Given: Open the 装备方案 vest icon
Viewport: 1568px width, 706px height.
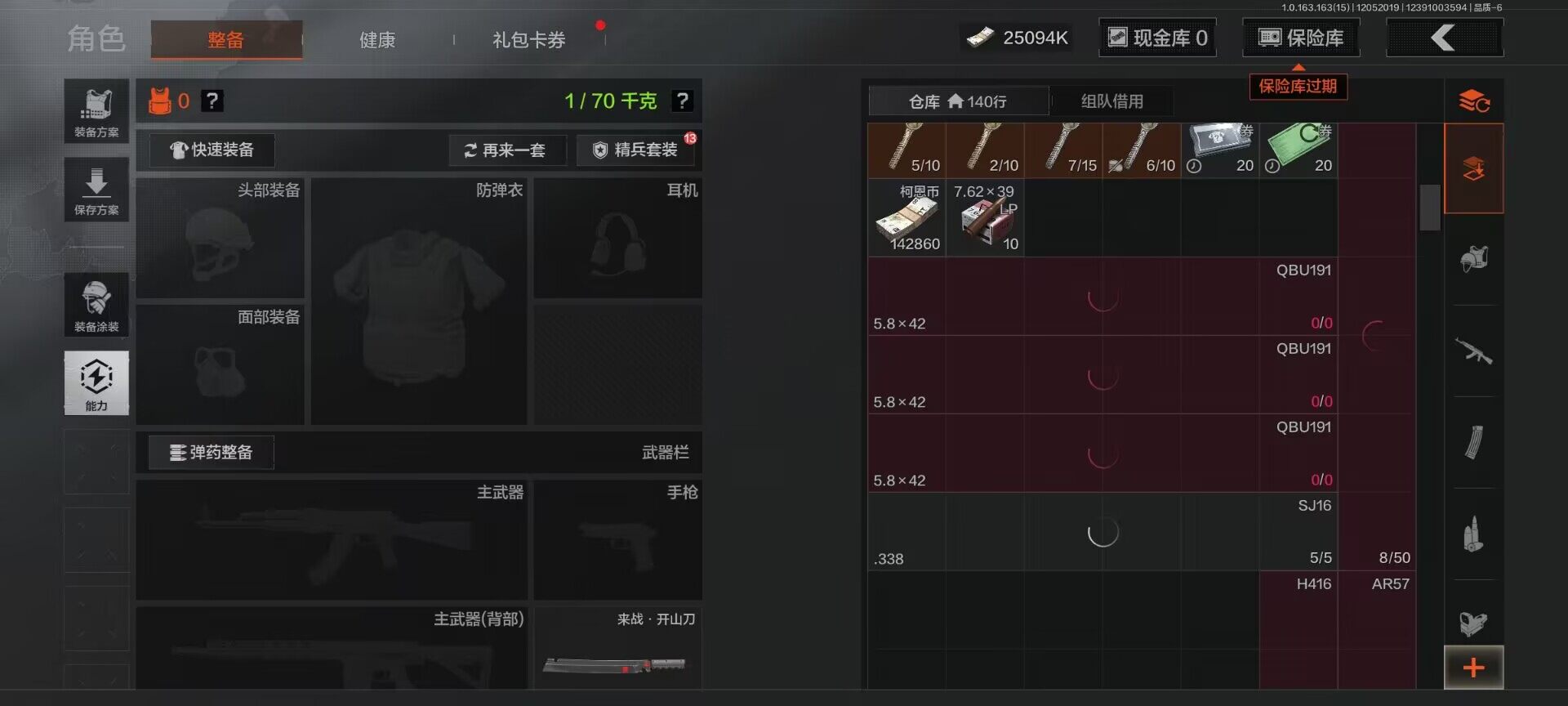Looking at the screenshot, I should [96, 111].
